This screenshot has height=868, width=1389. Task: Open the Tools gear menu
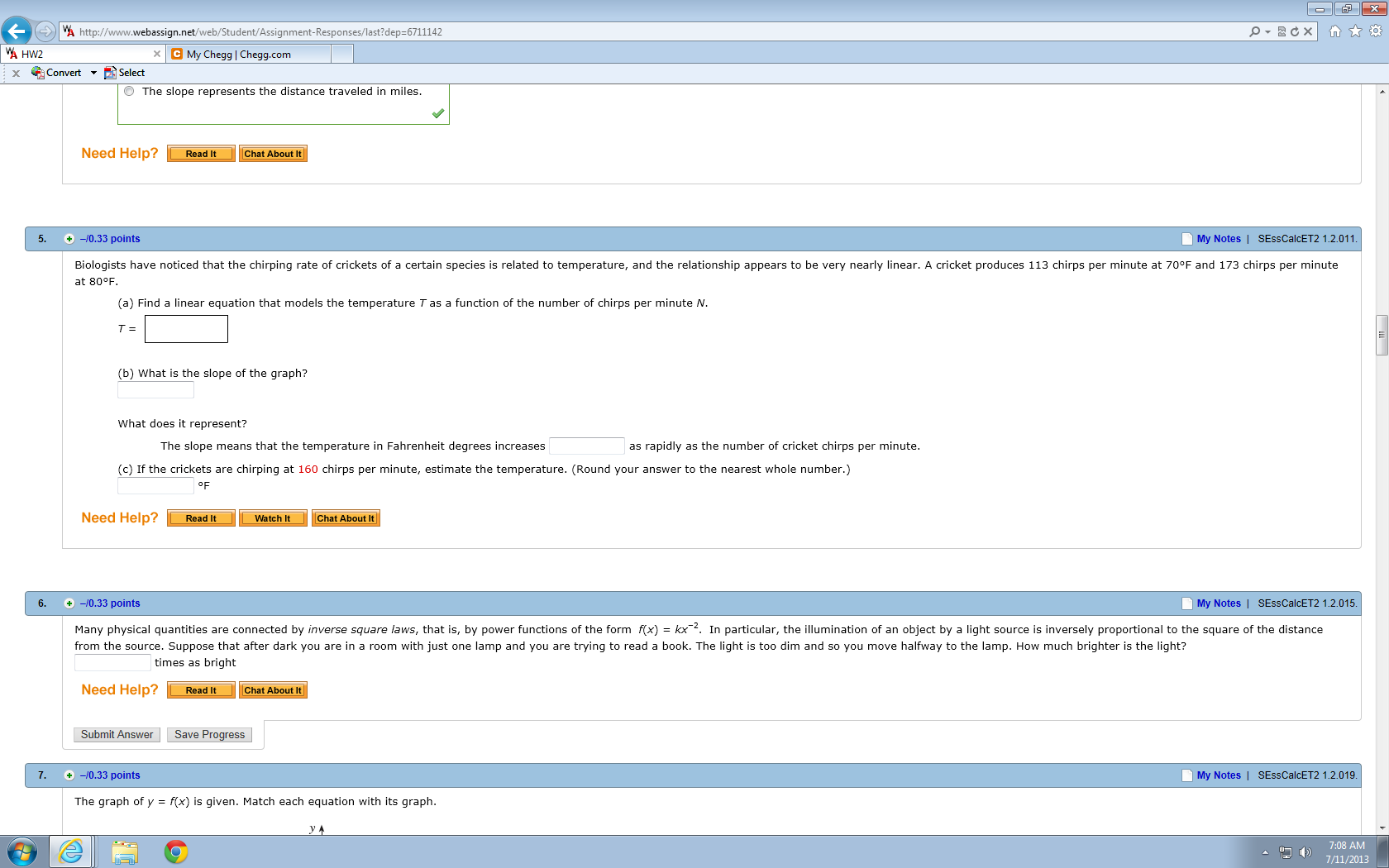coord(1374,31)
